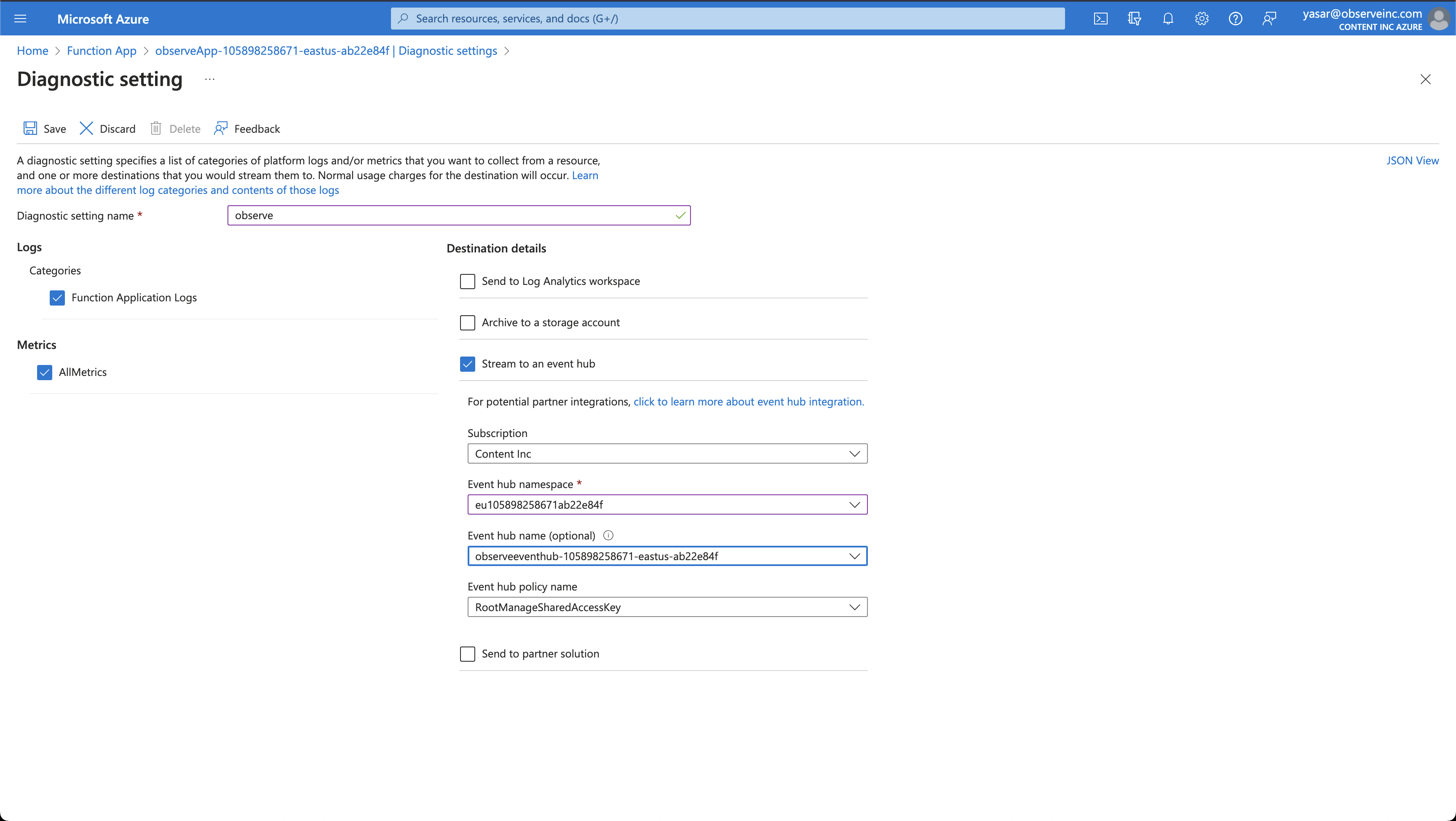Open Cloud Shell from top bar
Viewport: 1456px width, 821px height.
coord(1100,19)
